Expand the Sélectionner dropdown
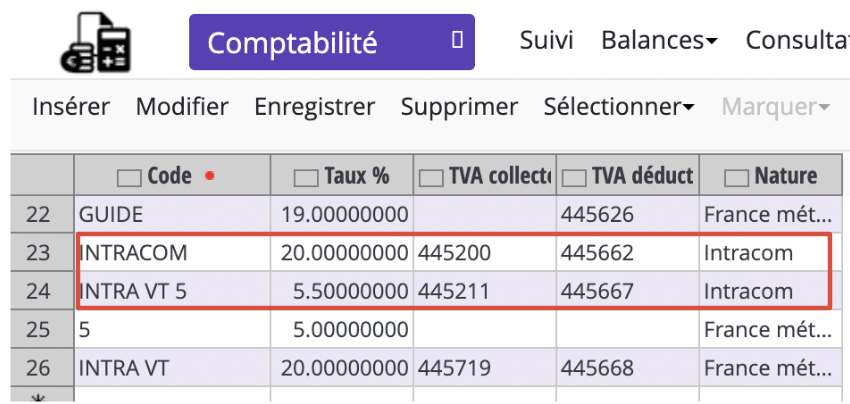 point(619,107)
